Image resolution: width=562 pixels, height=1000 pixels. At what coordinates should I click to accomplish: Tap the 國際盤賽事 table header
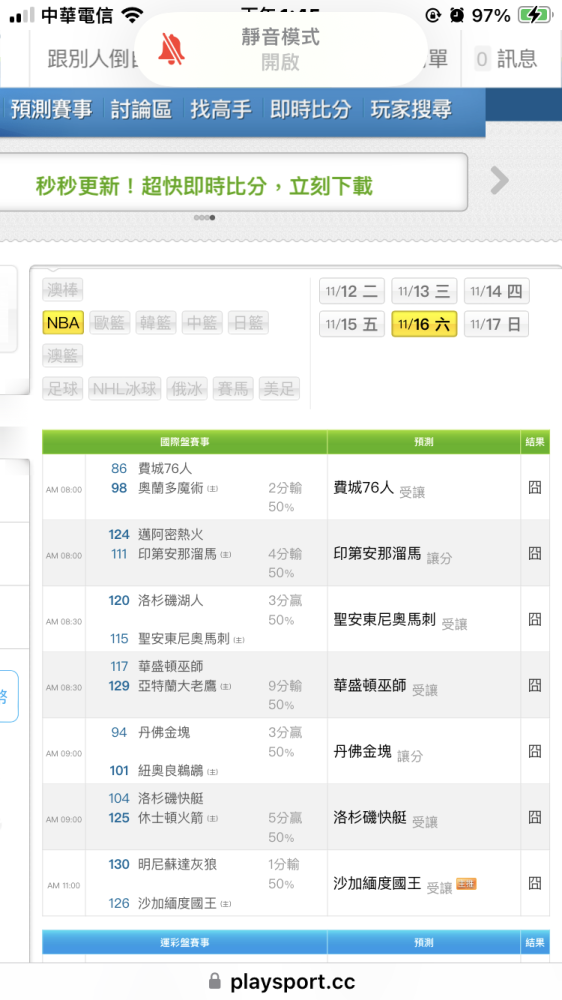(x=184, y=441)
